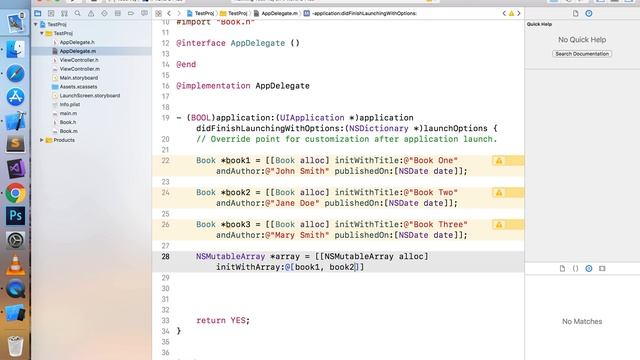This screenshot has height=360, width=640.
Task: Open AppDelegate.m breadcrumb in jump bar
Action: (x=276, y=13)
